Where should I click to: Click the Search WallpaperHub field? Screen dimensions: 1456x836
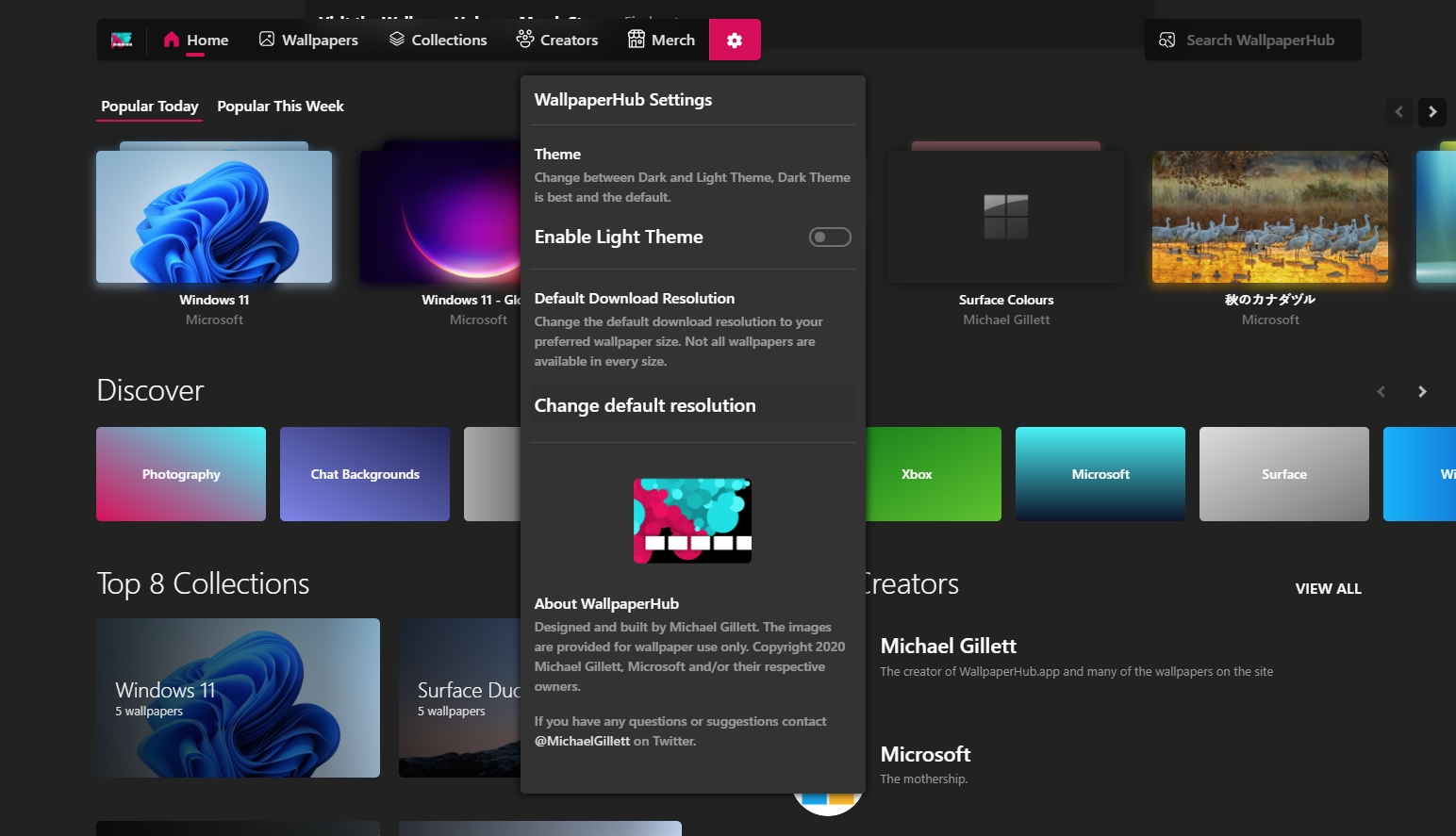point(1253,40)
